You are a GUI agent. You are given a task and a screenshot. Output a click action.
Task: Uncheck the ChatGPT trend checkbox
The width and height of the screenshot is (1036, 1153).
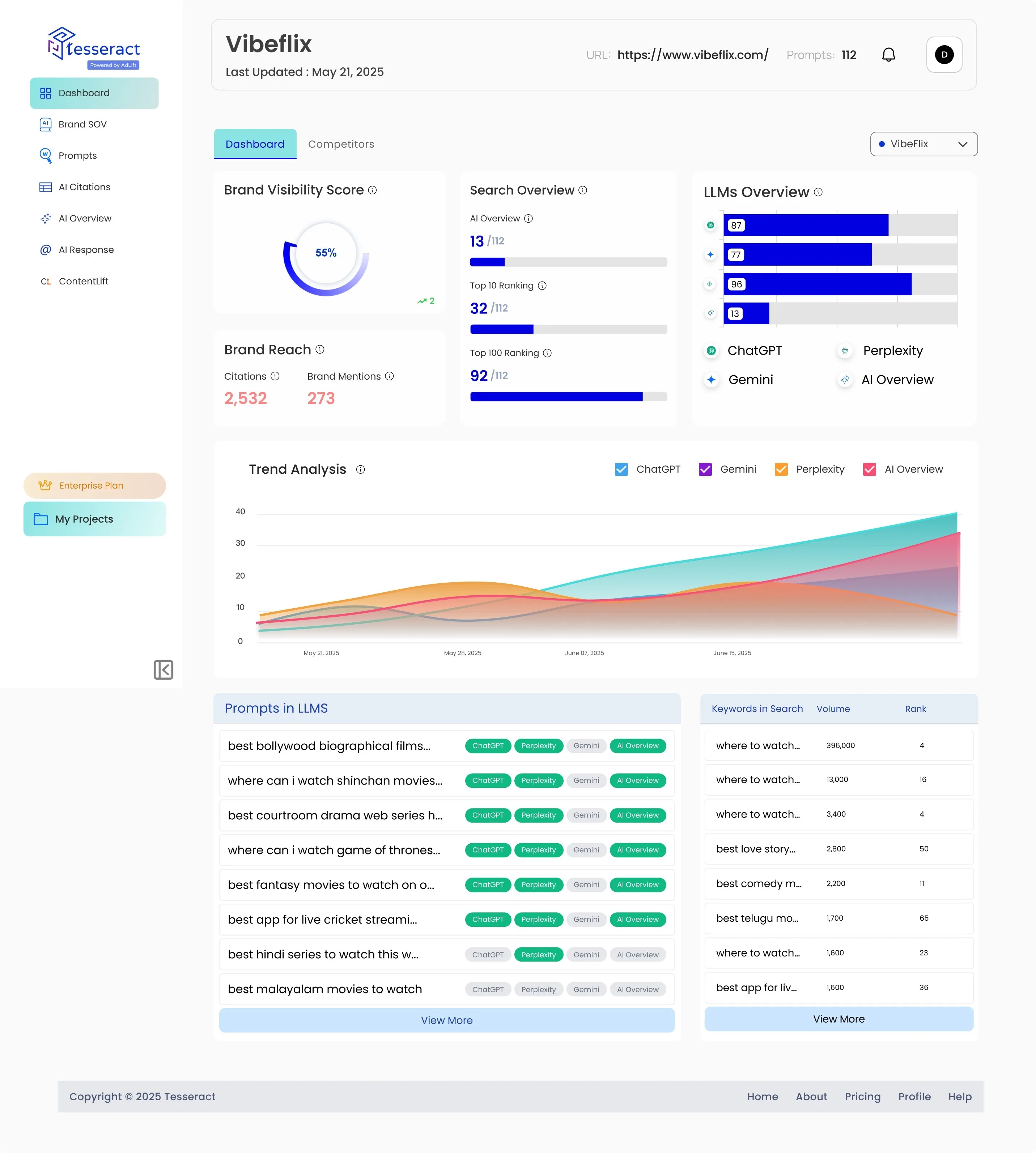pyautogui.click(x=621, y=469)
